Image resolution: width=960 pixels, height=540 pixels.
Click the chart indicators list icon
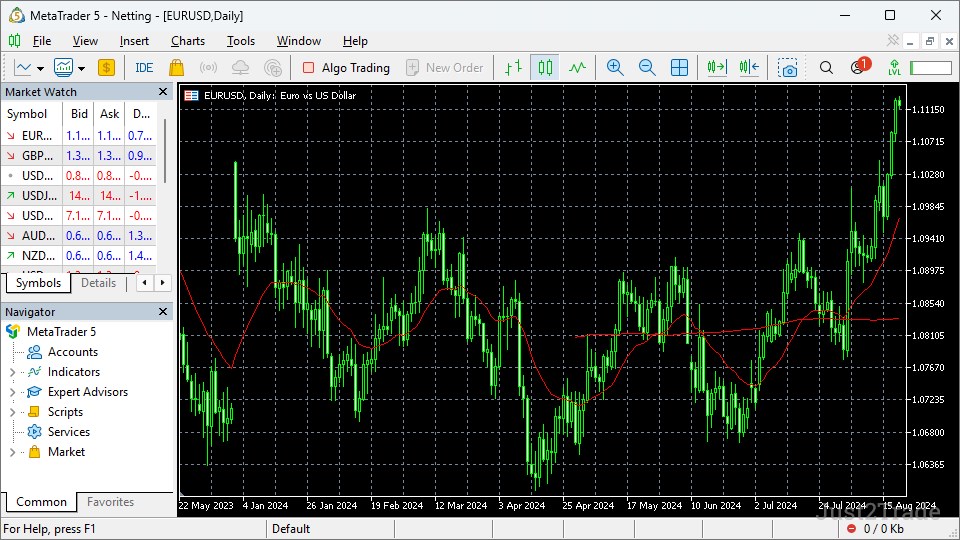pos(63,67)
